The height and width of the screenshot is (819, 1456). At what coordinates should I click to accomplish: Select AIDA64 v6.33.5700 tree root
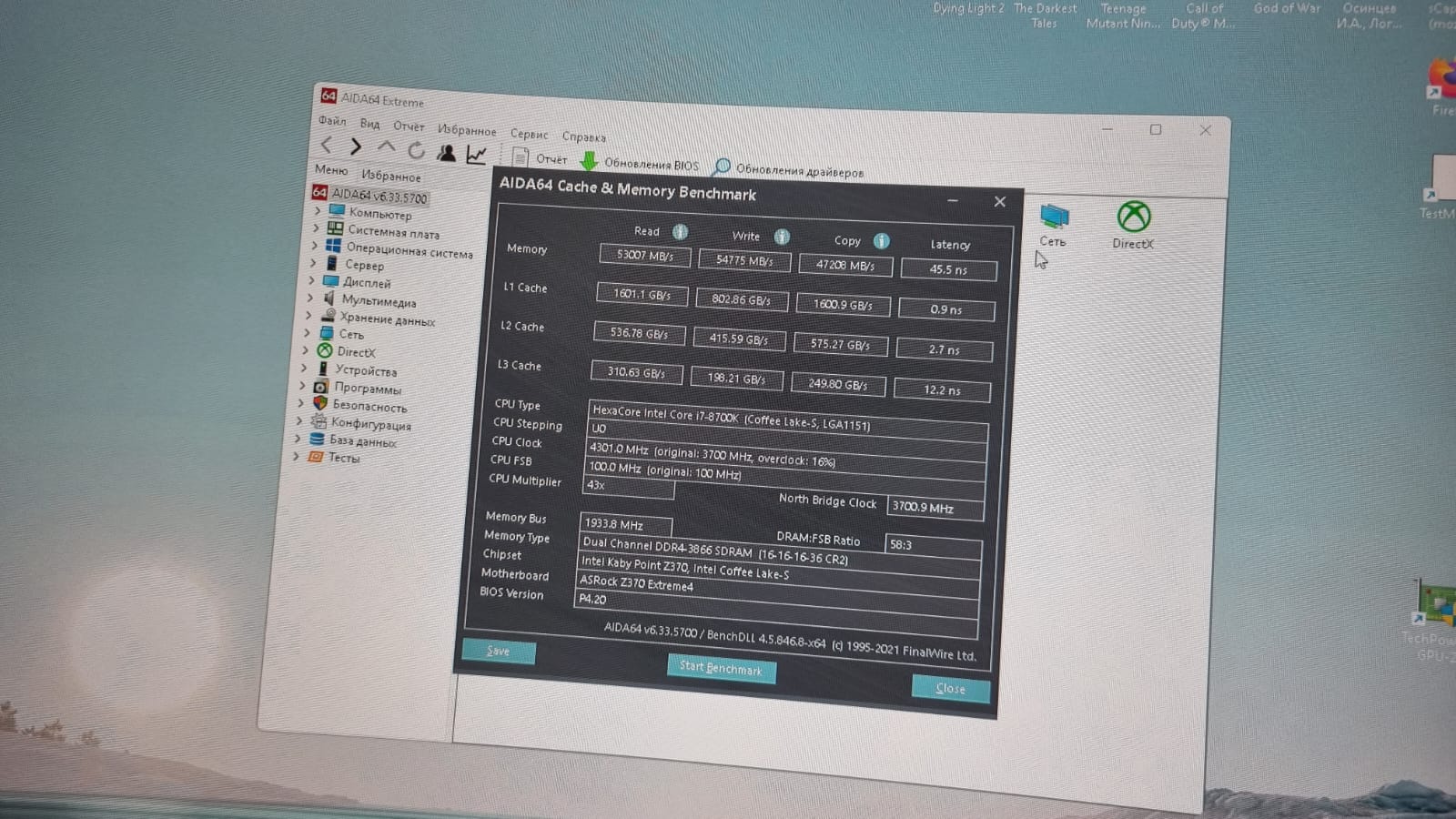pos(369,195)
